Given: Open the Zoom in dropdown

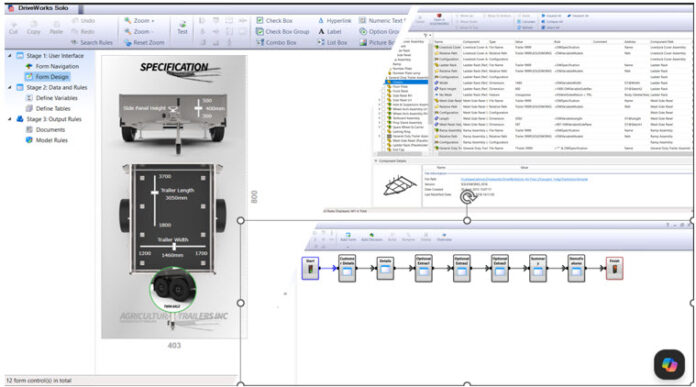Looking at the screenshot, I should tap(139, 21).
